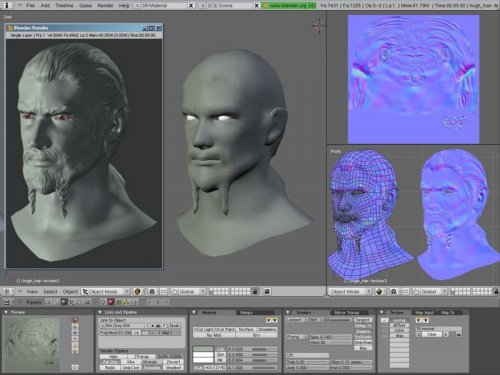Toggle the right viewport layer lock icon
The width and height of the screenshot is (500, 375).
pos(496,292)
